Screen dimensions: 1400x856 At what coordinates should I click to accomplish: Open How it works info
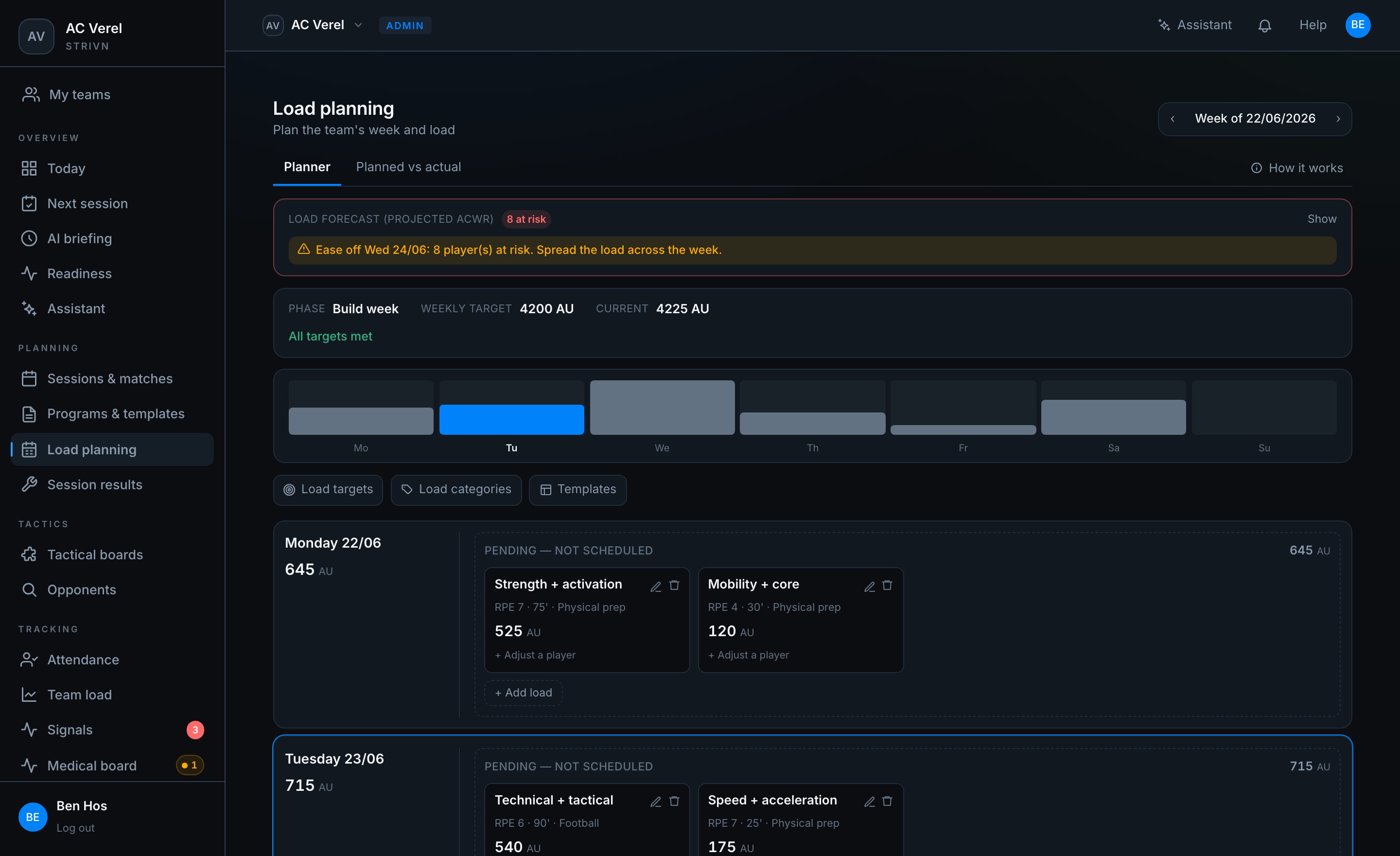[1296, 168]
